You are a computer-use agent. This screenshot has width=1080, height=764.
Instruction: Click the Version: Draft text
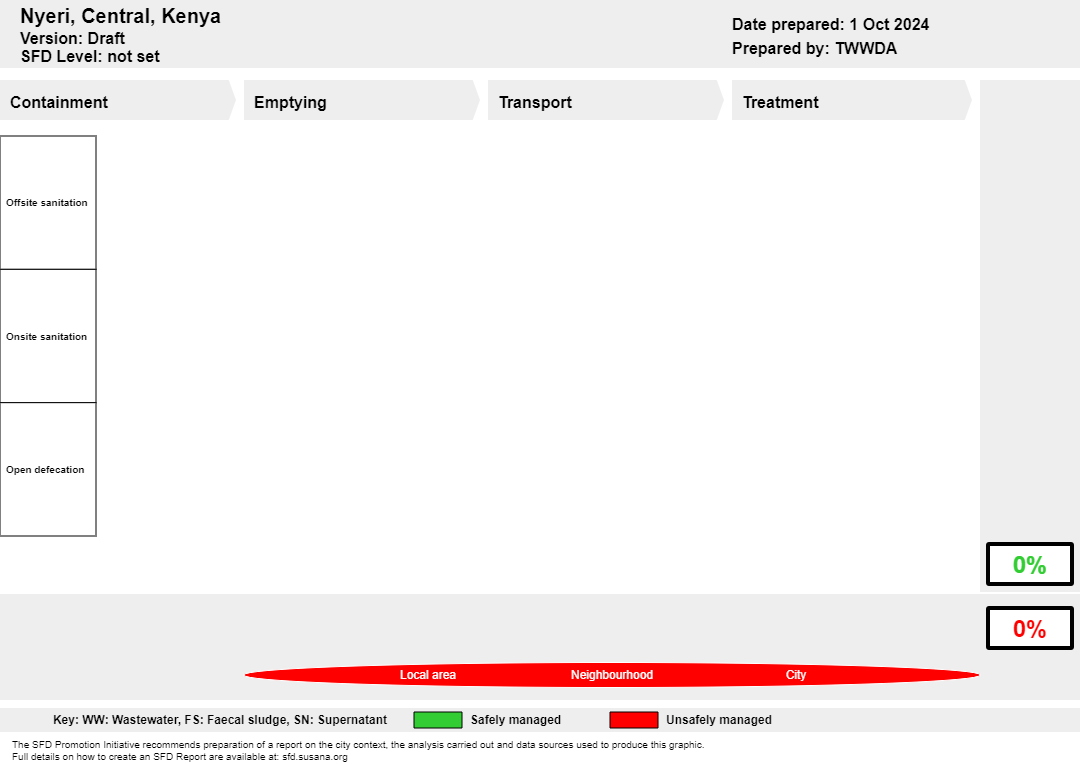(x=72, y=38)
